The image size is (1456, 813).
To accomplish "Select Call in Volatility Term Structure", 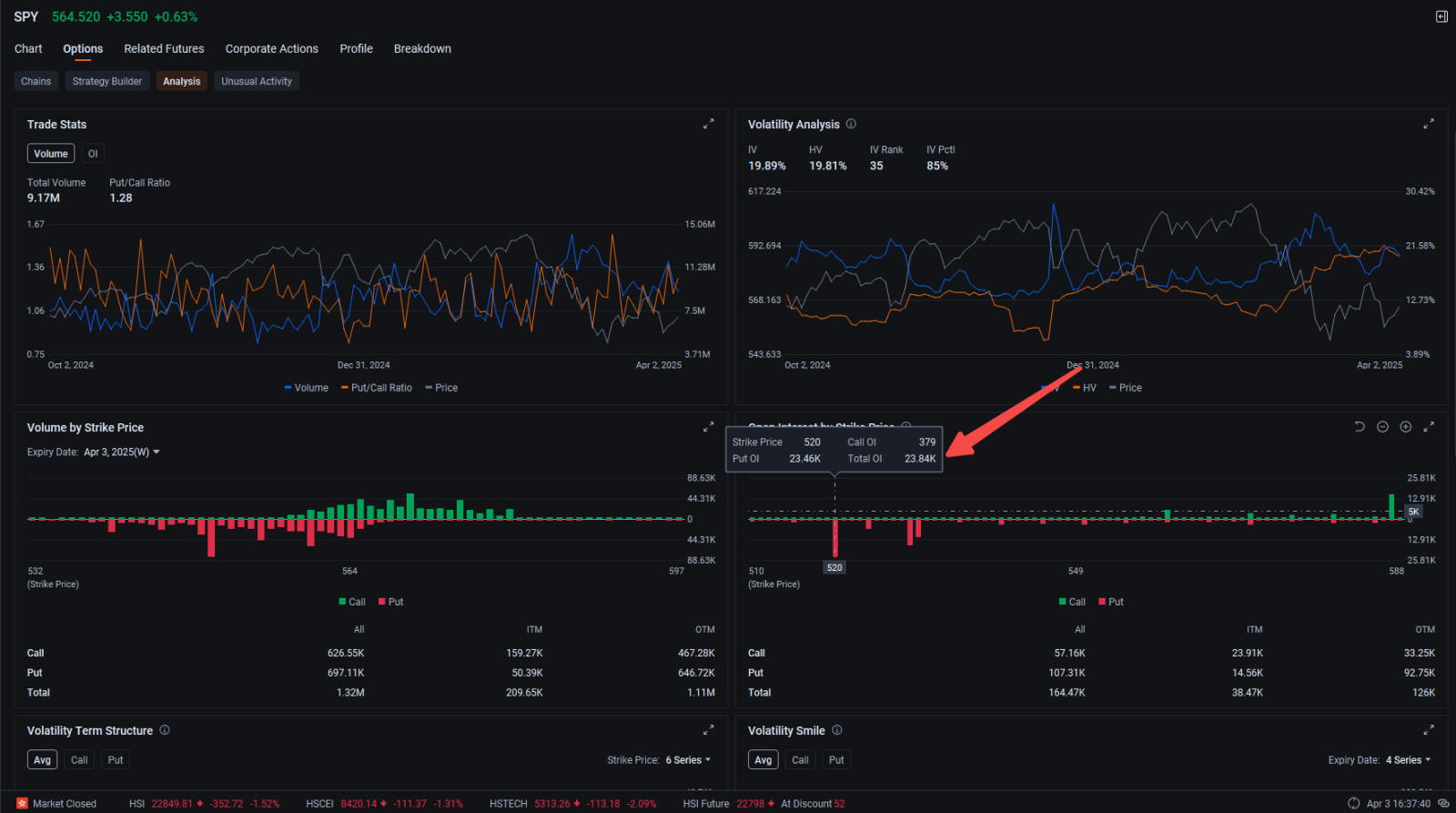I will 79,760.
